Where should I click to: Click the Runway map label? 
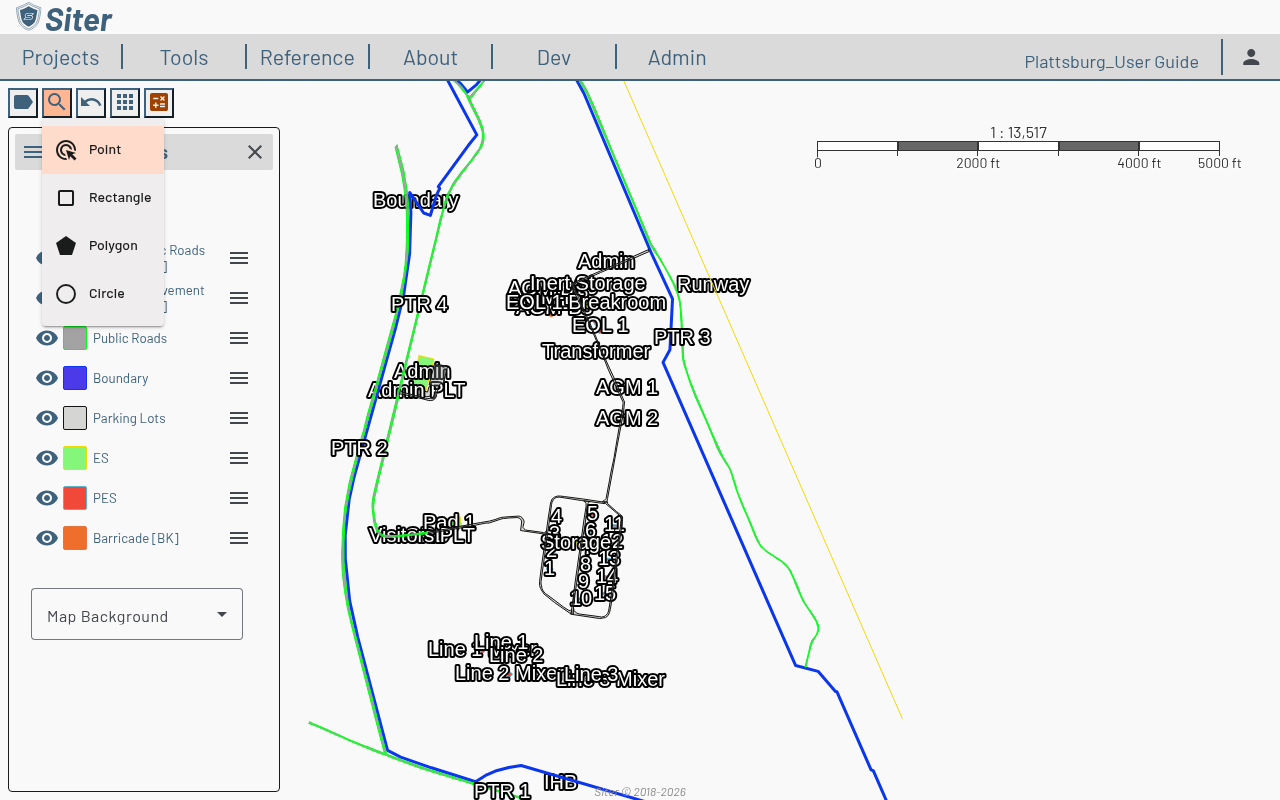[713, 284]
